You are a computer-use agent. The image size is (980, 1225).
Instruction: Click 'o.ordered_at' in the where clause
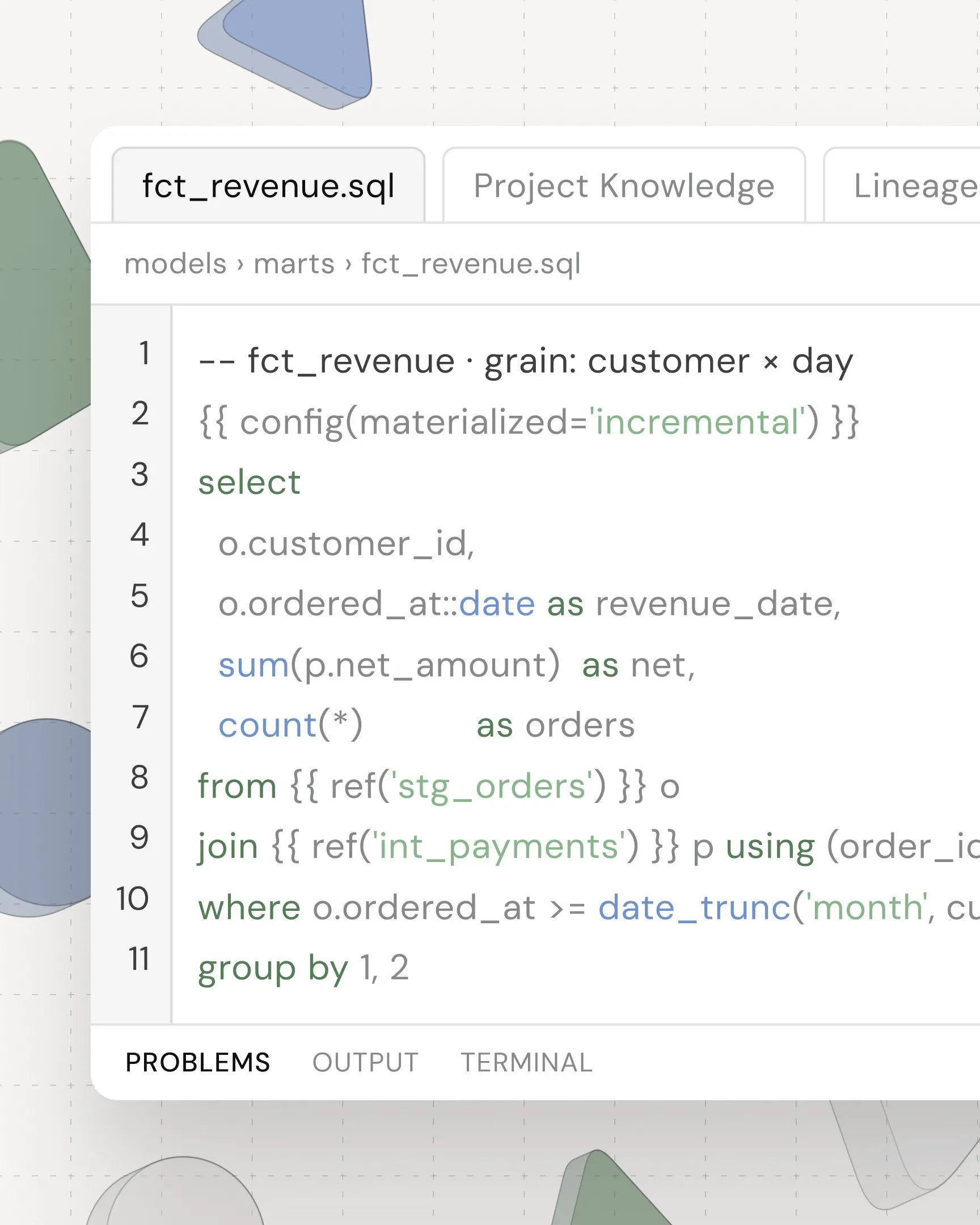click(424, 908)
